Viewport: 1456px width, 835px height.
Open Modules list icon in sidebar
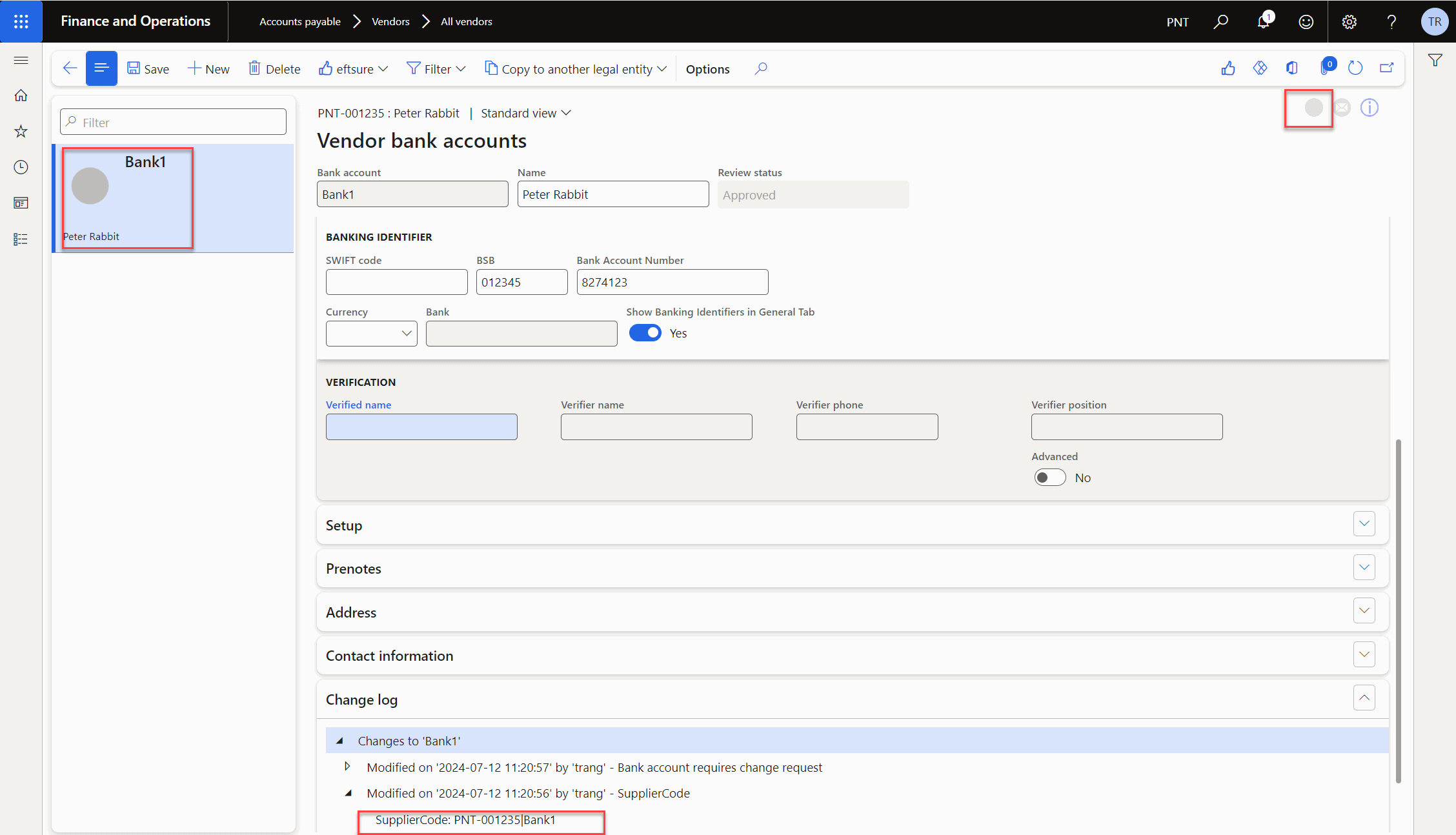[x=21, y=239]
